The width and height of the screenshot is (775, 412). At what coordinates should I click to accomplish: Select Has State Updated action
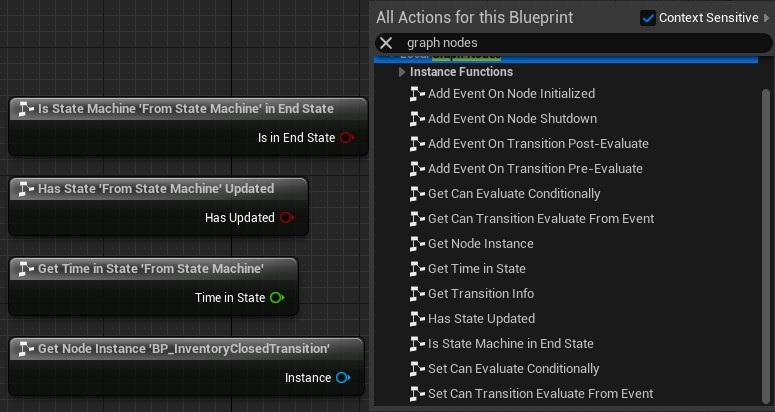tap(481, 319)
